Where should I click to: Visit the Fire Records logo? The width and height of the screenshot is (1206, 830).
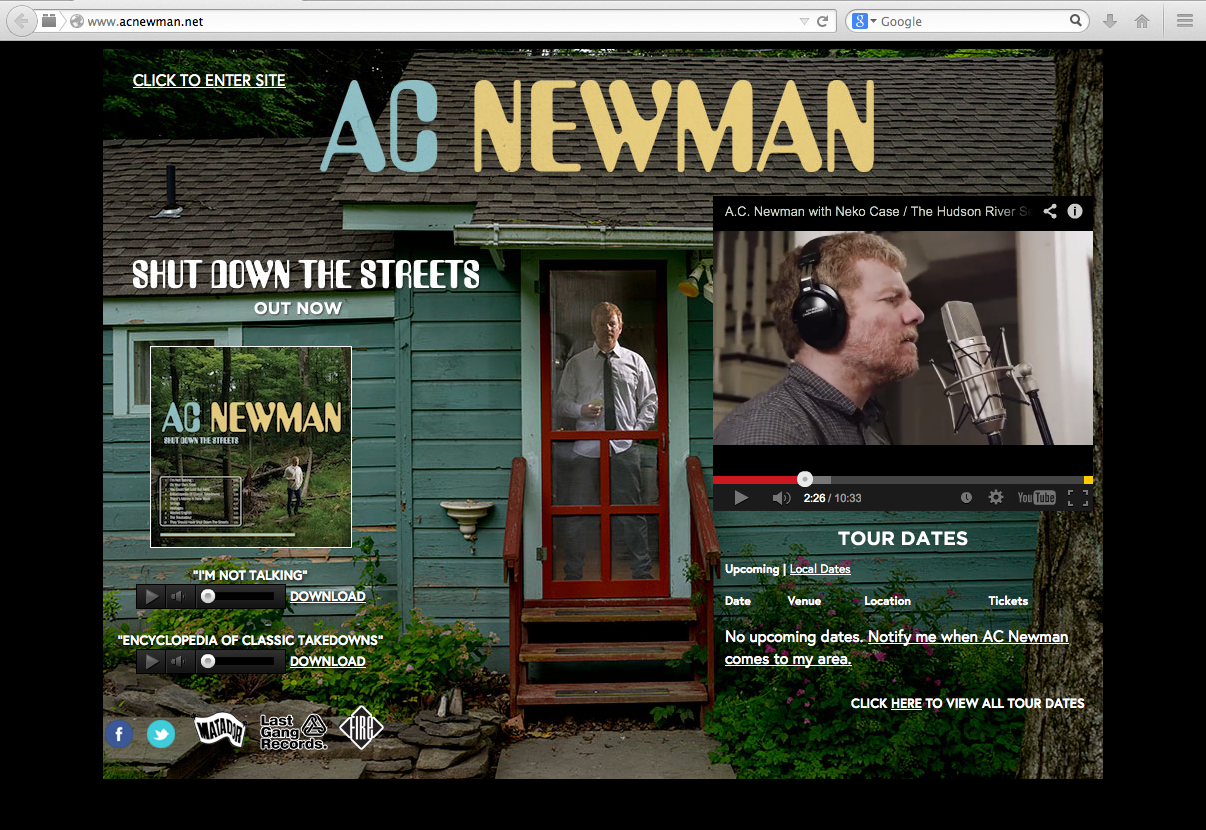tap(361, 728)
